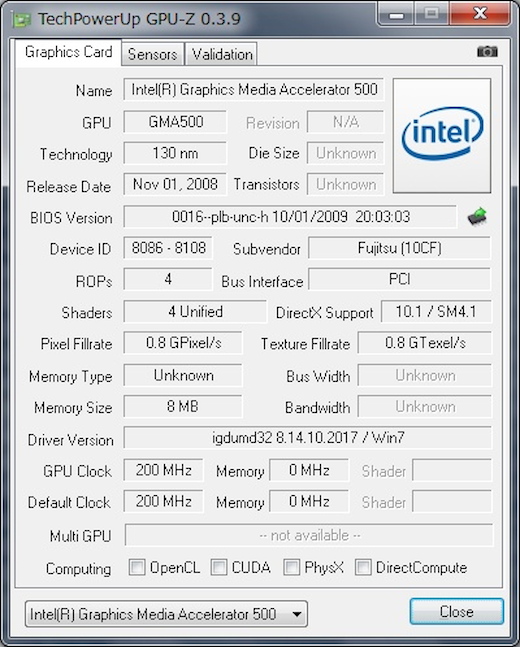Click the GPU Clock row Memory 0 MHz field
Screen dimensions: 520x647
coord(309,470)
